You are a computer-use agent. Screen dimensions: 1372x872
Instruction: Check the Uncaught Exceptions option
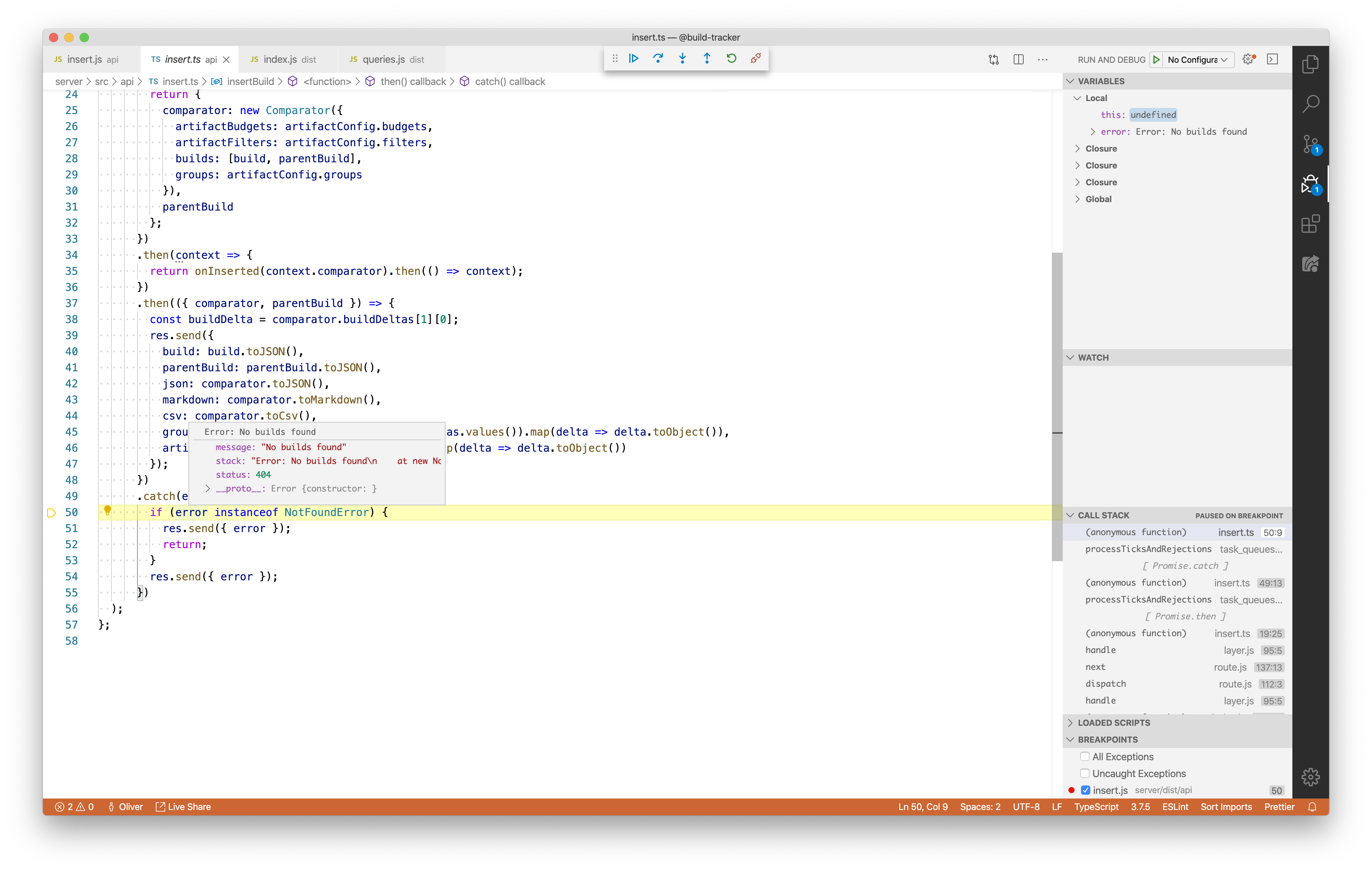pos(1085,773)
